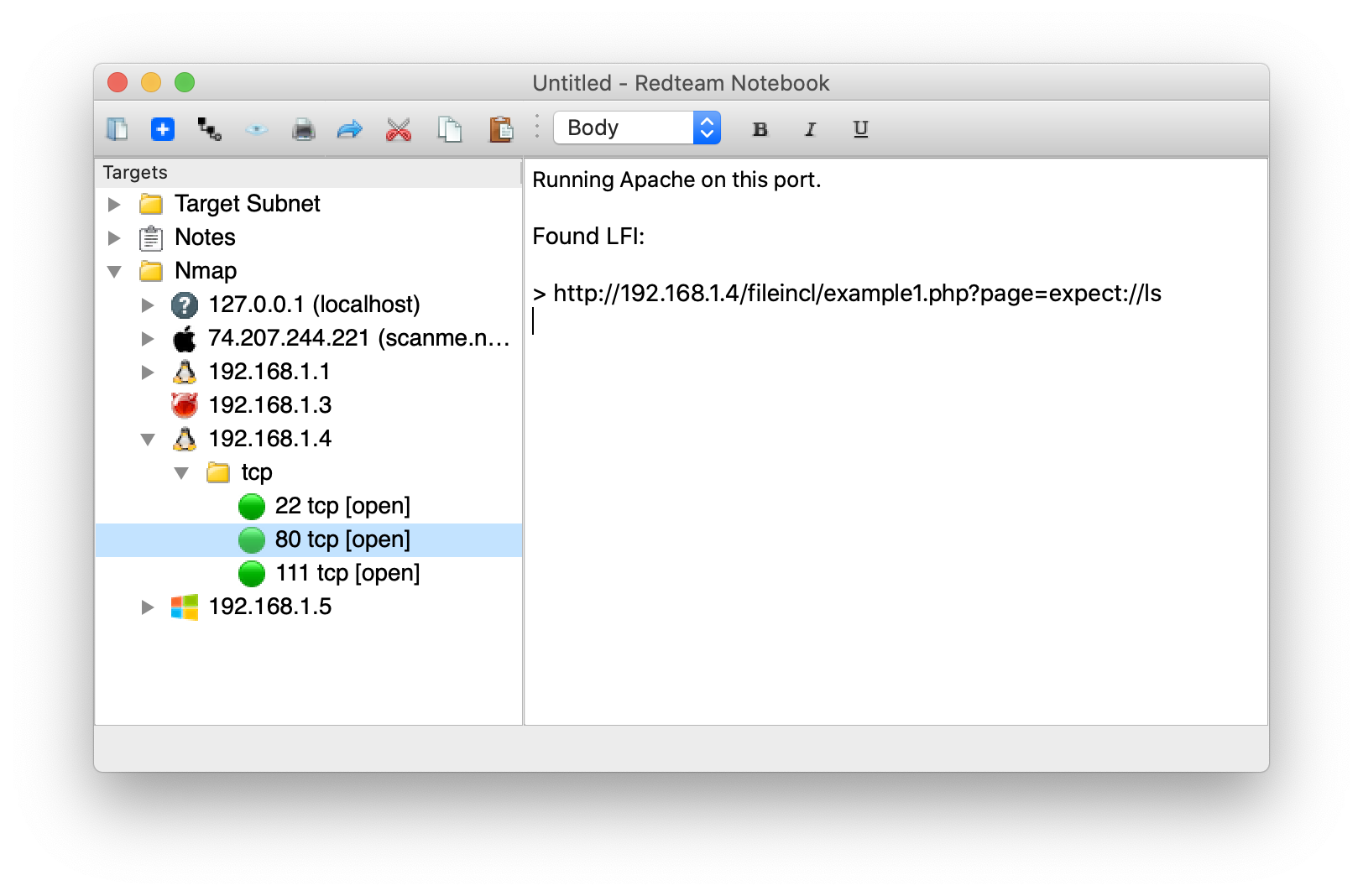This screenshot has height=896, width=1363.
Task: Click the Windows logo icon for 192.168.1.5
Action: (185, 607)
